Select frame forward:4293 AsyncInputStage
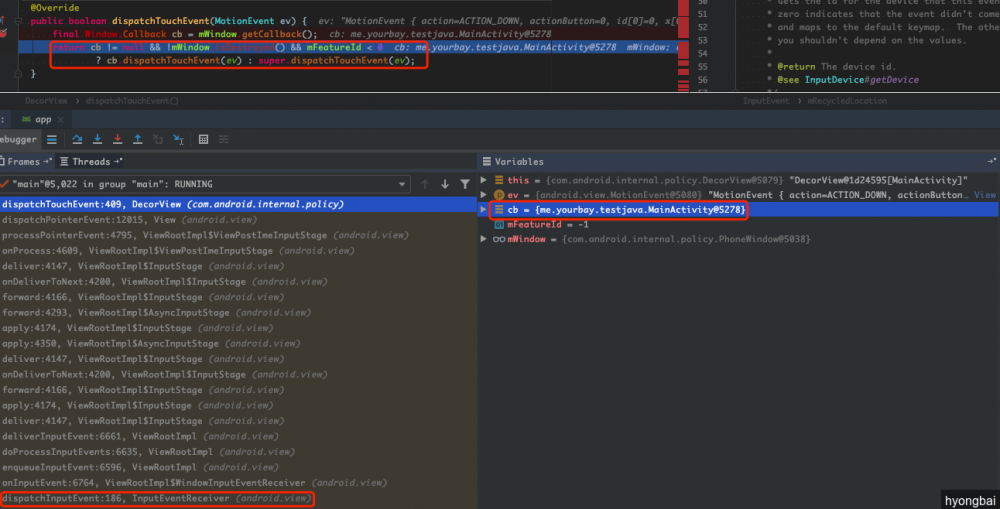1000x509 pixels. click(238, 313)
